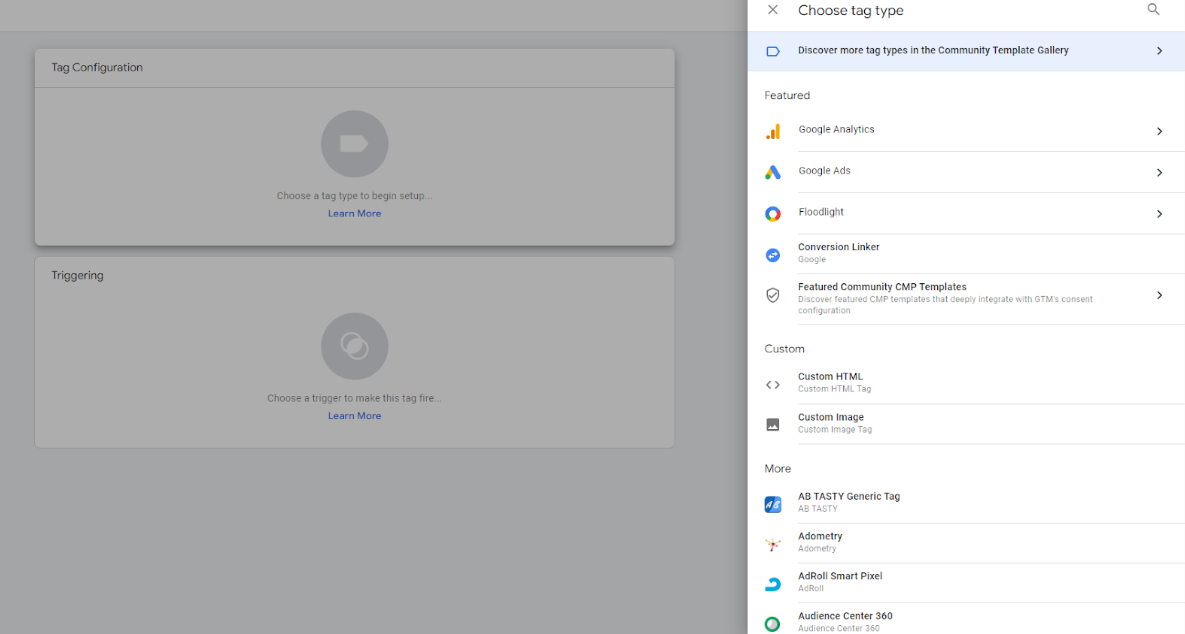Choose Adometry tag type
Screen dimensions: 1185x634
[x=967, y=543]
